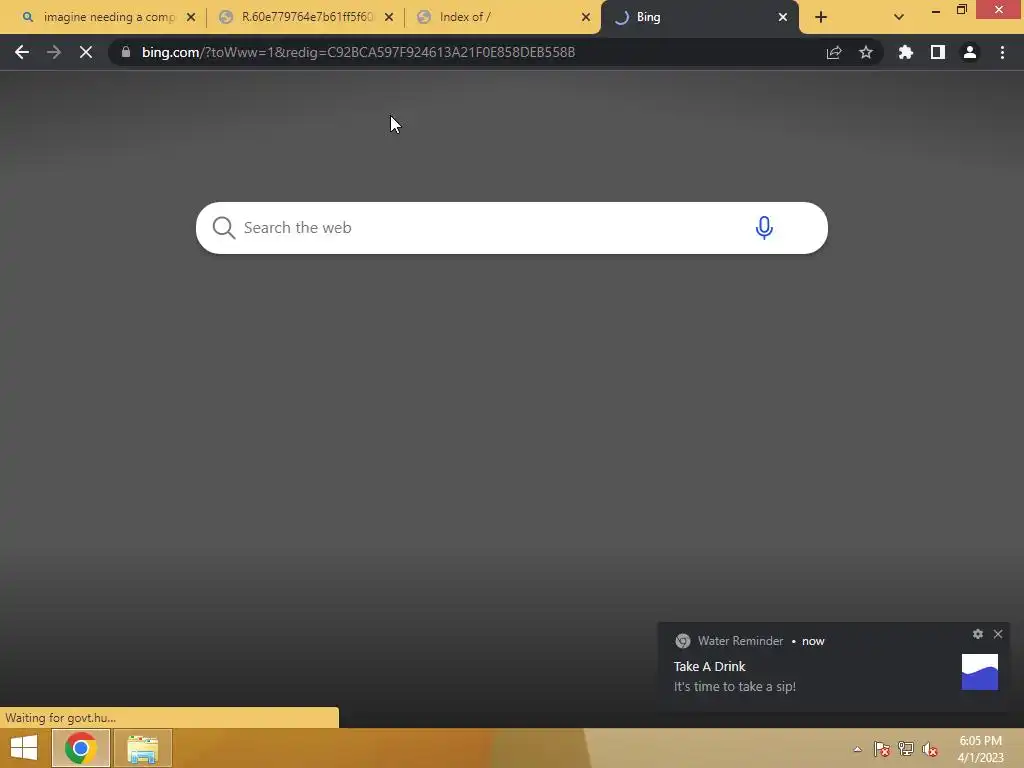Click the Bing search magnifier icon
The width and height of the screenshot is (1024, 768).
pos(223,227)
